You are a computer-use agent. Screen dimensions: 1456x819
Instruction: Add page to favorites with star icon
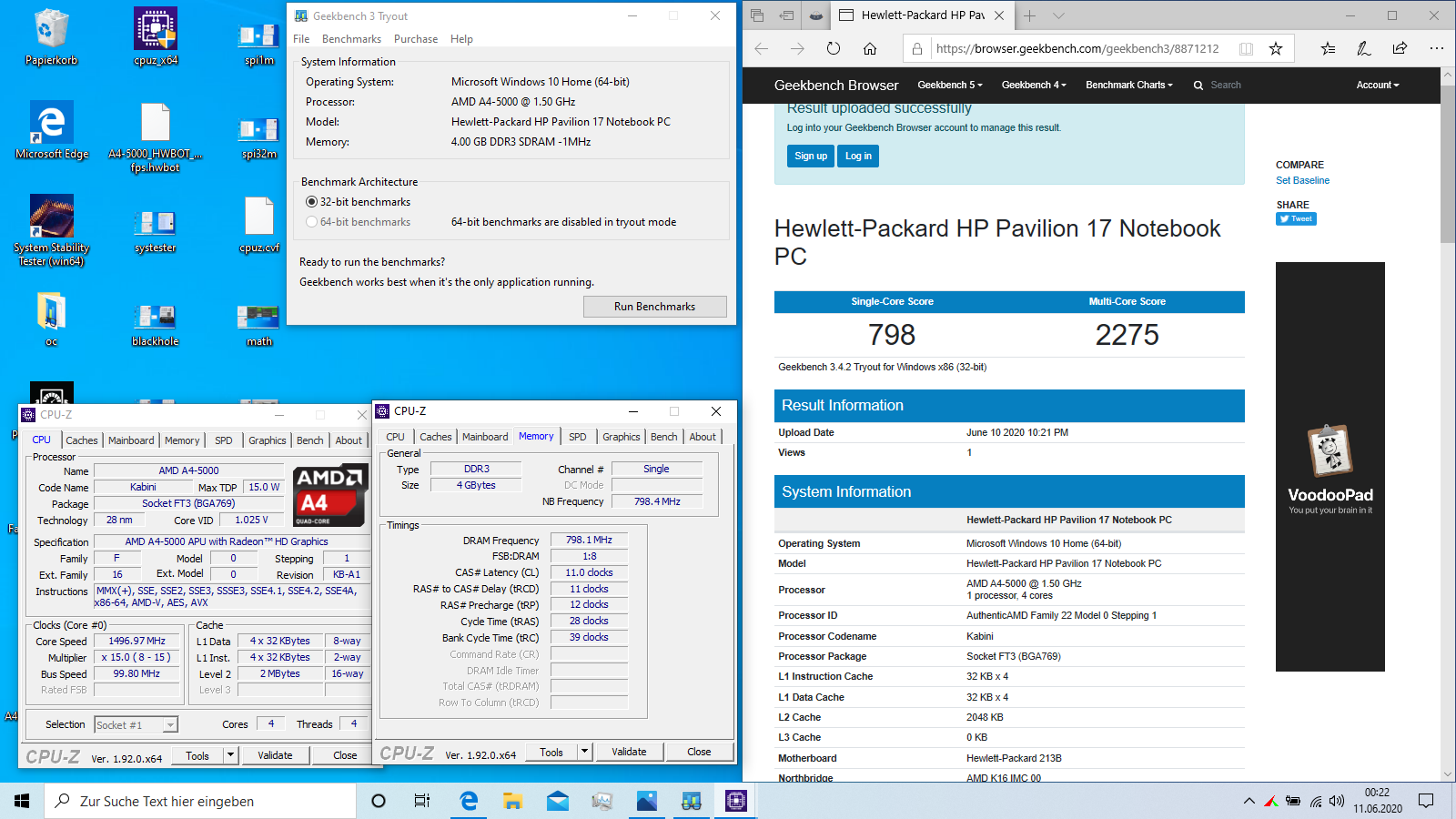1276,49
